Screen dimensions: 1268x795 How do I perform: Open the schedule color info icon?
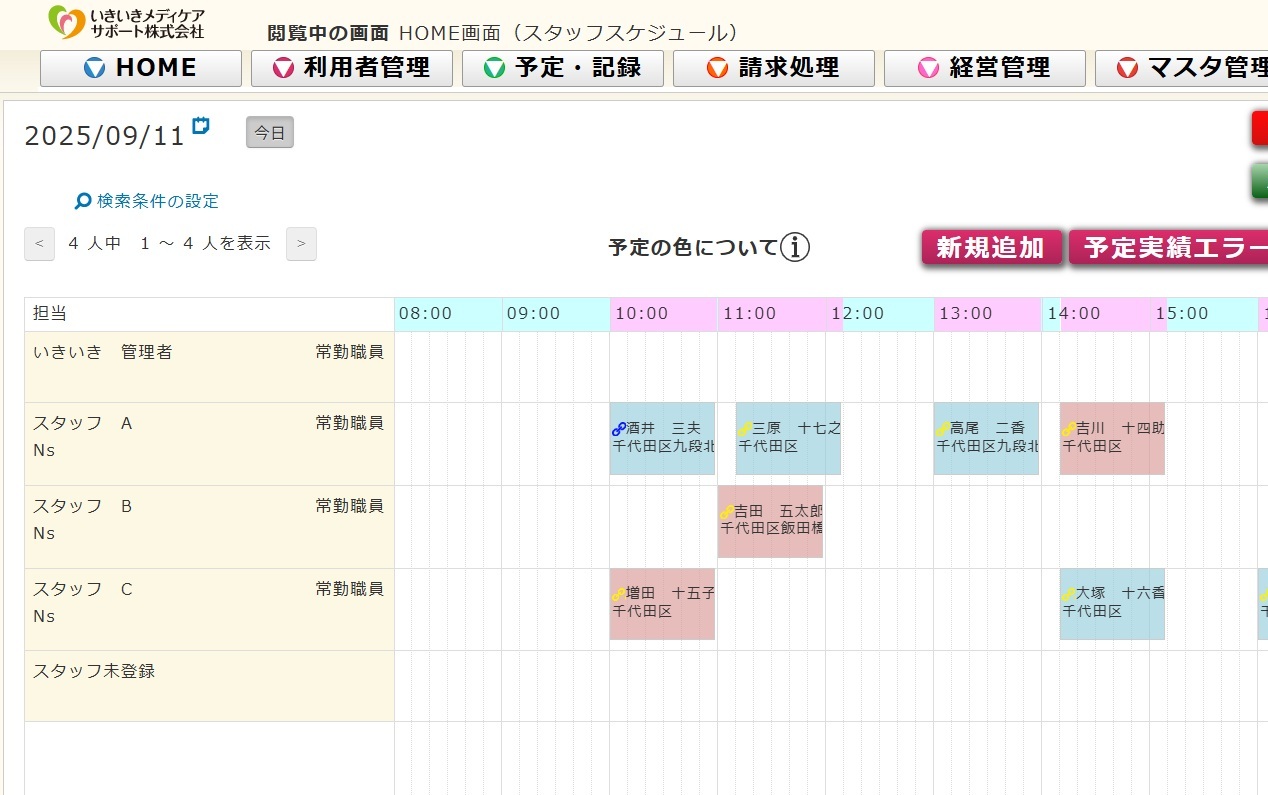click(x=795, y=247)
